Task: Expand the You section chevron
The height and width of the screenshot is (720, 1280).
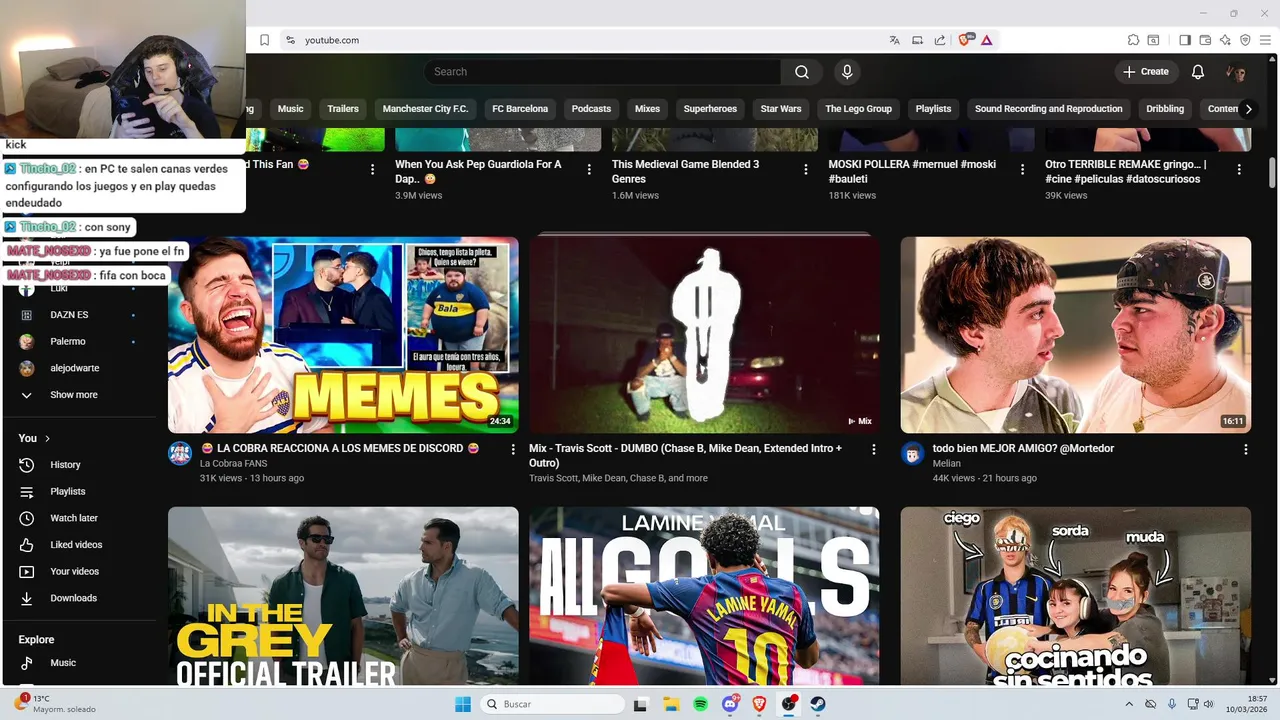Action: coord(47,438)
